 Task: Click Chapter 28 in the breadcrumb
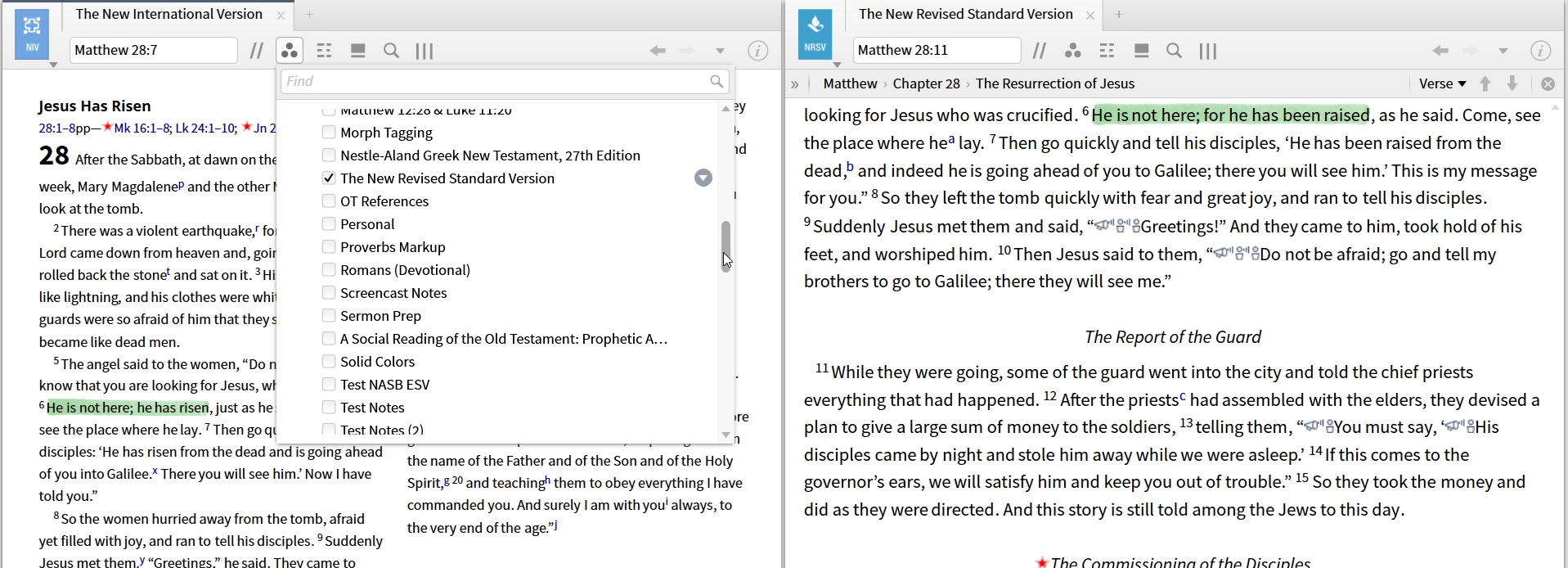point(927,83)
